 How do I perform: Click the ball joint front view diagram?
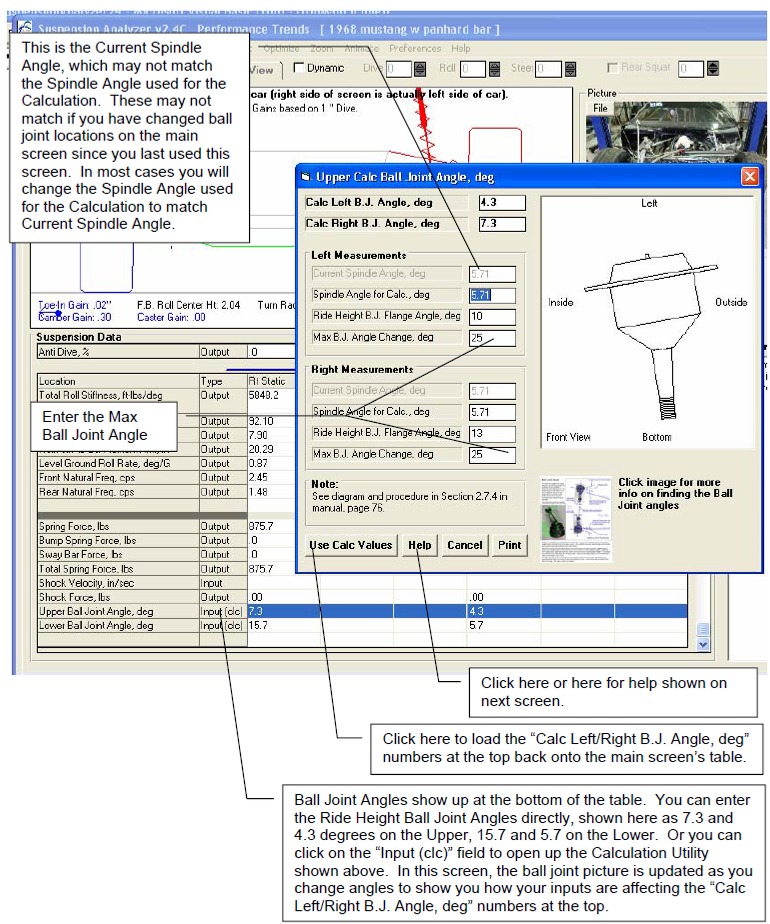[x=647, y=323]
